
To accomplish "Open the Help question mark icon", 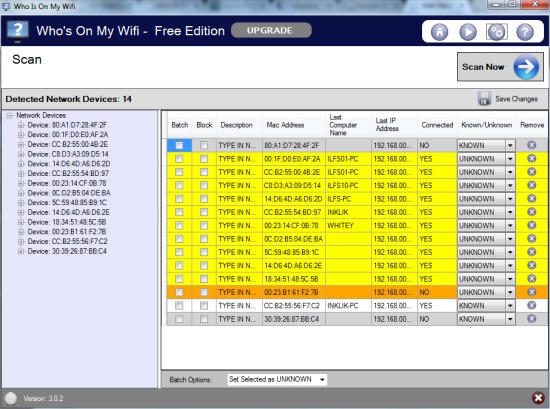I will 525,32.
